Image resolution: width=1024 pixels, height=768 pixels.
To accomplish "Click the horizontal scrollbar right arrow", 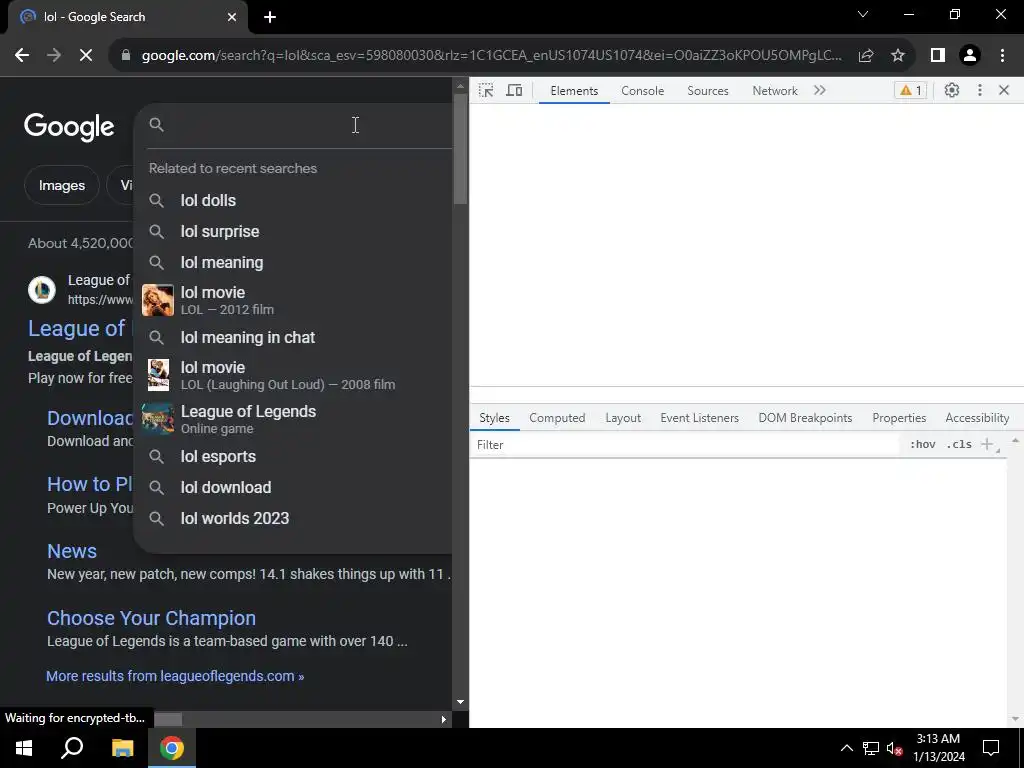I will point(443,719).
